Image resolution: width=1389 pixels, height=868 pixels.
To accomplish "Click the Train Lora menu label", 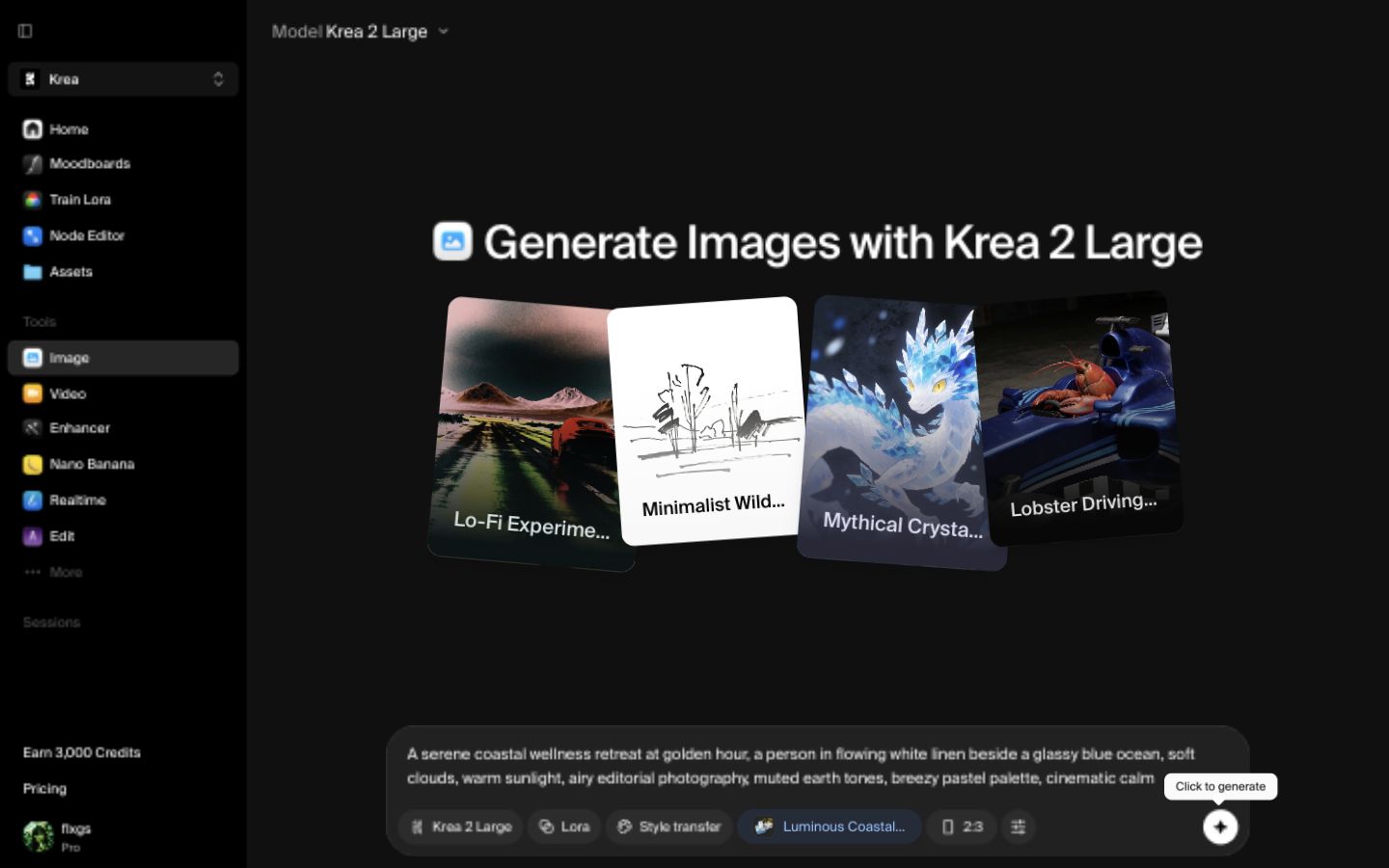I will coord(80,200).
